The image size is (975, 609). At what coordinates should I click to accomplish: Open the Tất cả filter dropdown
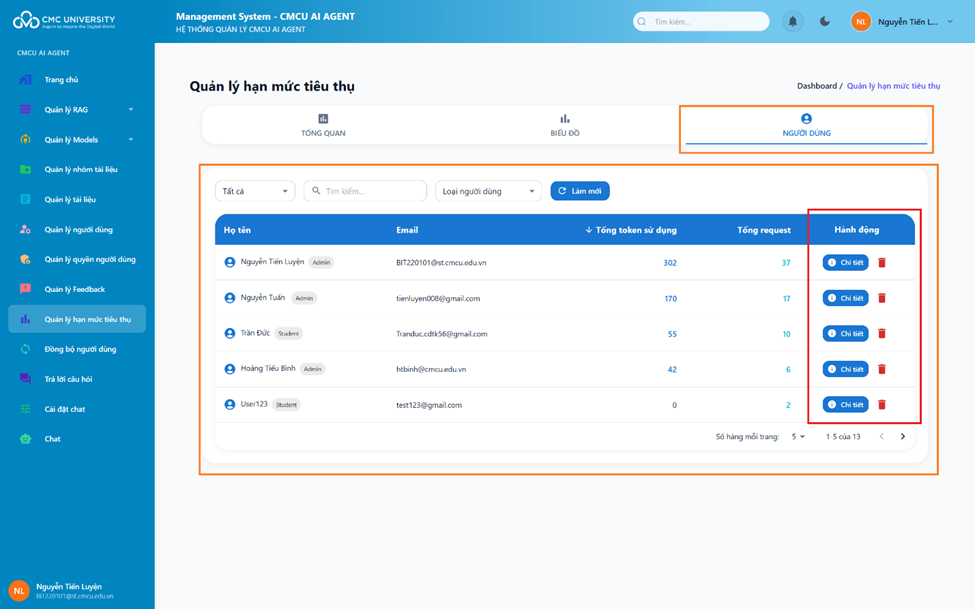(255, 191)
